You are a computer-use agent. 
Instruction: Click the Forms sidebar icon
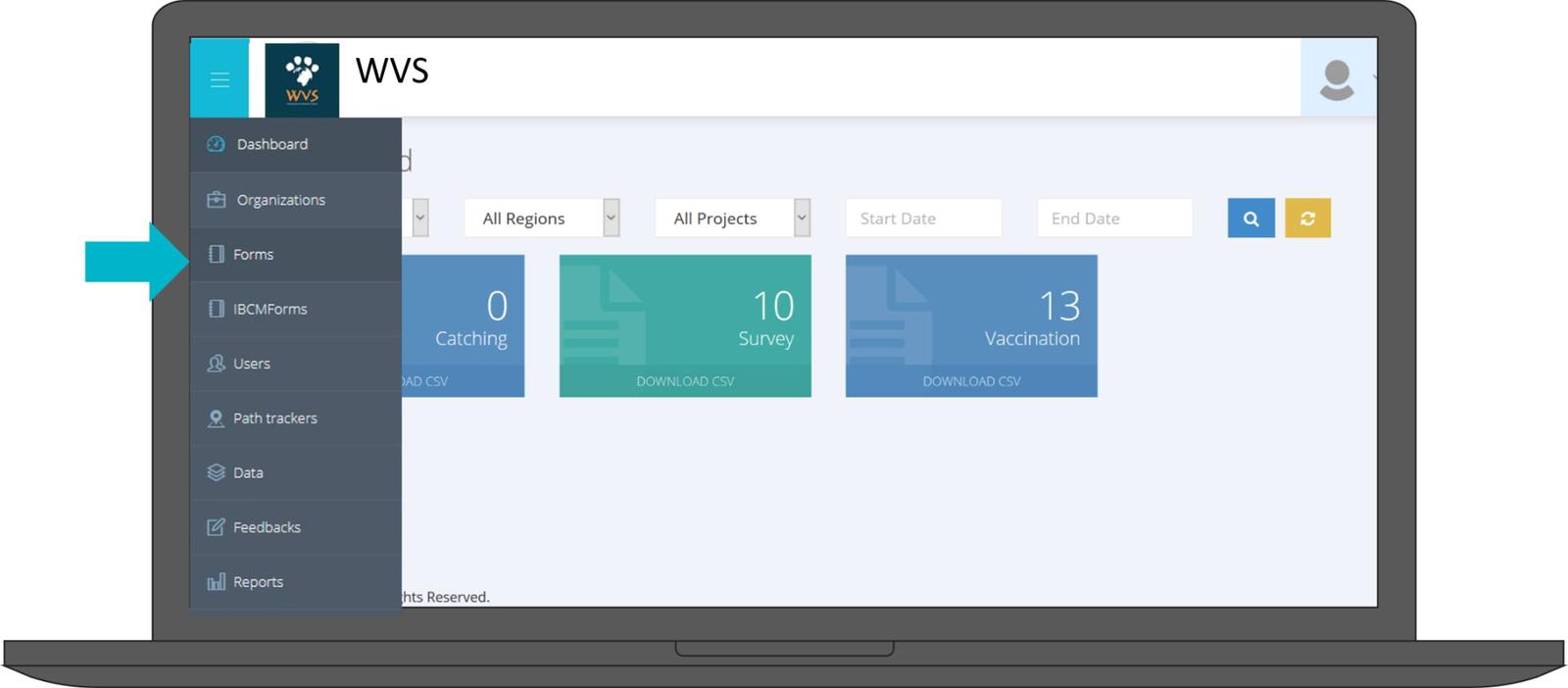pos(217,255)
